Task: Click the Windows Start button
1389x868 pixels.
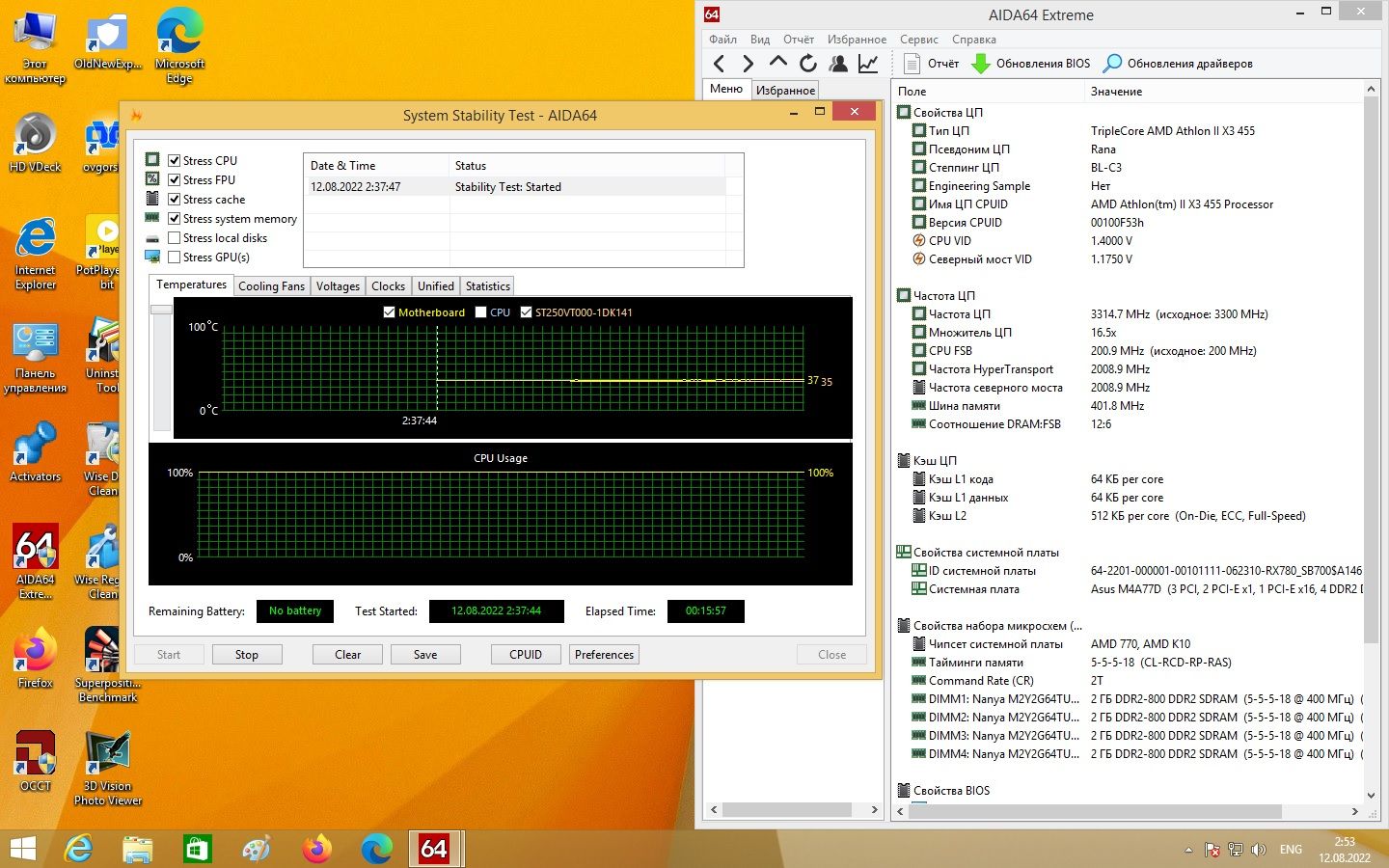Action: 22,849
